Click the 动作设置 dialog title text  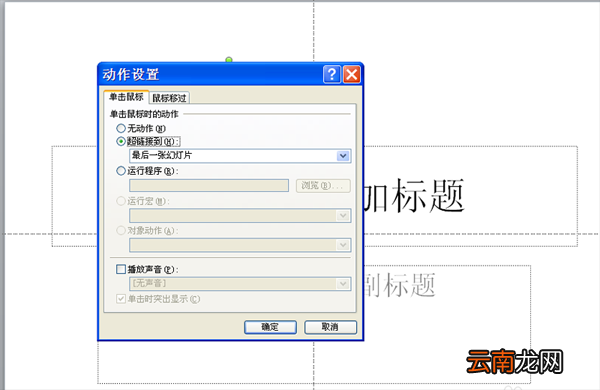pos(130,74)
